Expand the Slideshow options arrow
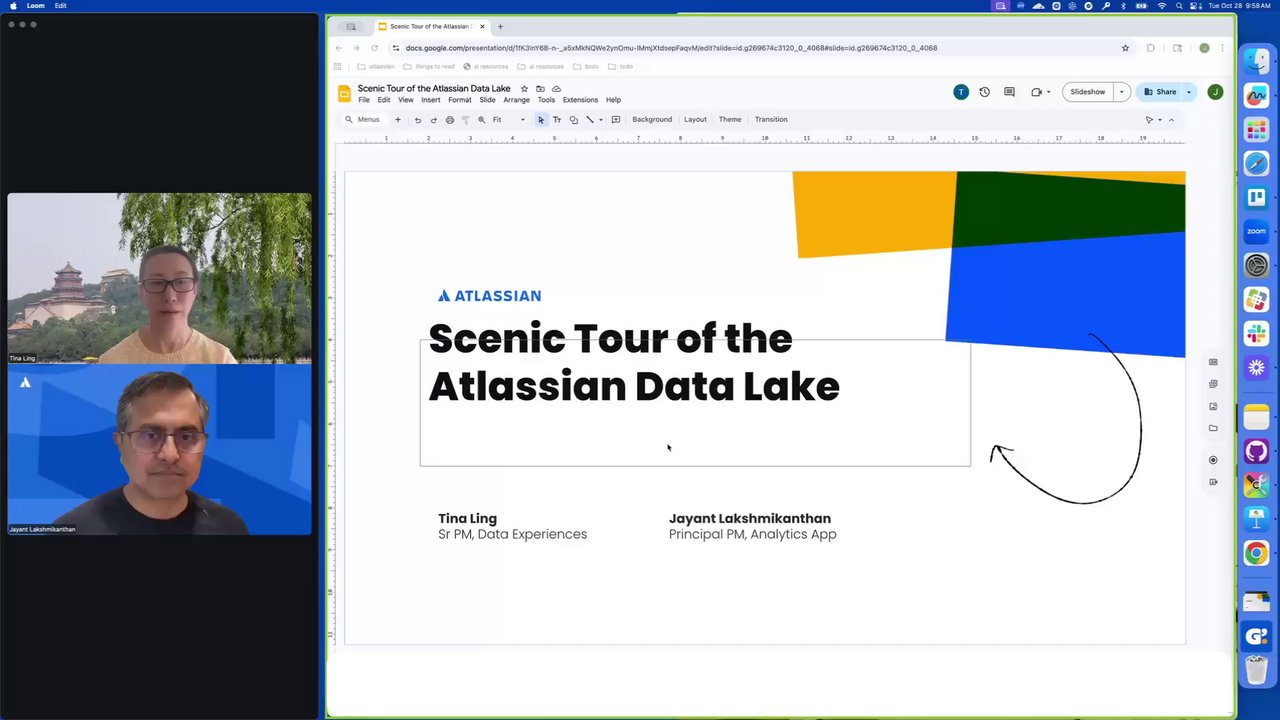 click(1121, 92)
